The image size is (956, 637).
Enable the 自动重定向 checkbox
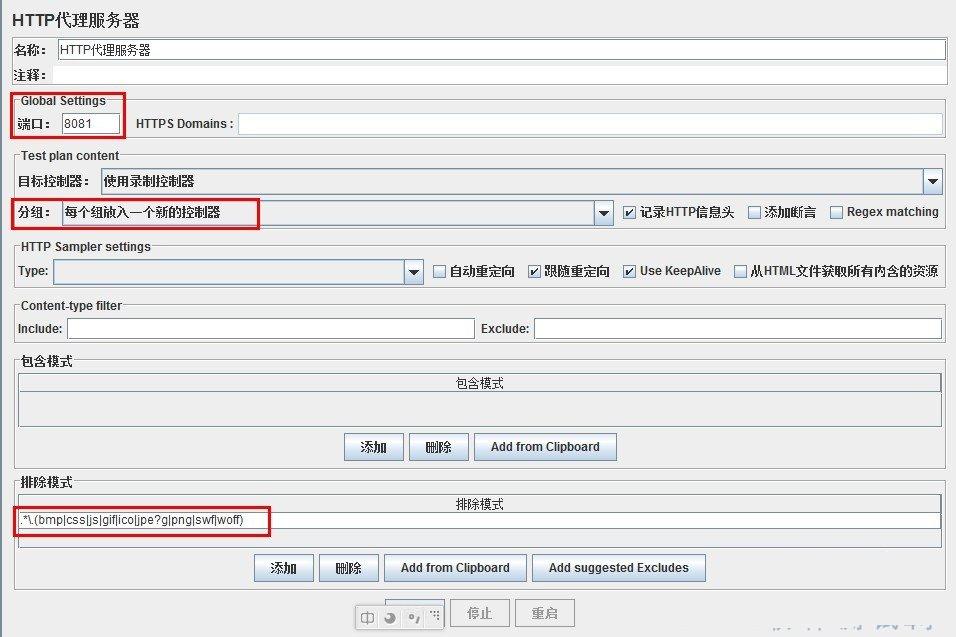pos(439,271)
